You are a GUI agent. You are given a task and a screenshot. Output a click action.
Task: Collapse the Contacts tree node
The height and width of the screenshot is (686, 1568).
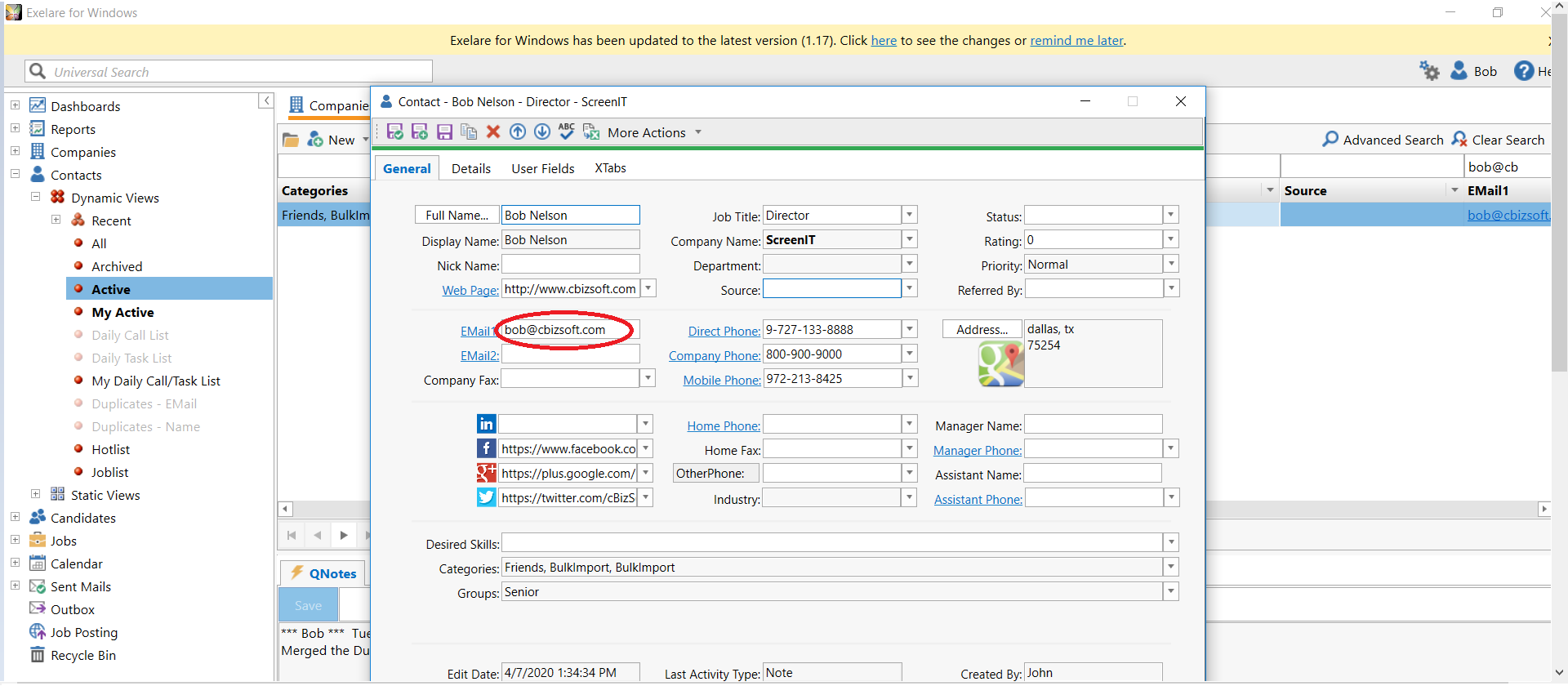coord(15,174)
